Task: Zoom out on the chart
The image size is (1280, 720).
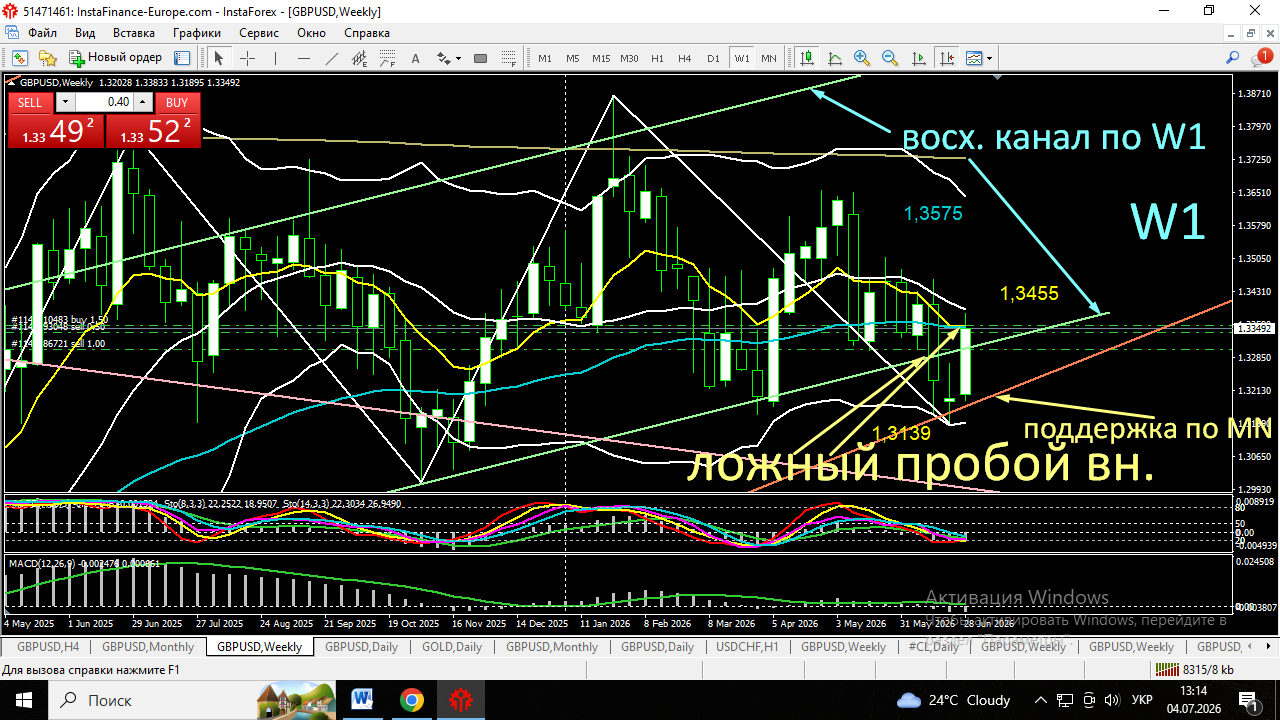Action: (890, 58)
